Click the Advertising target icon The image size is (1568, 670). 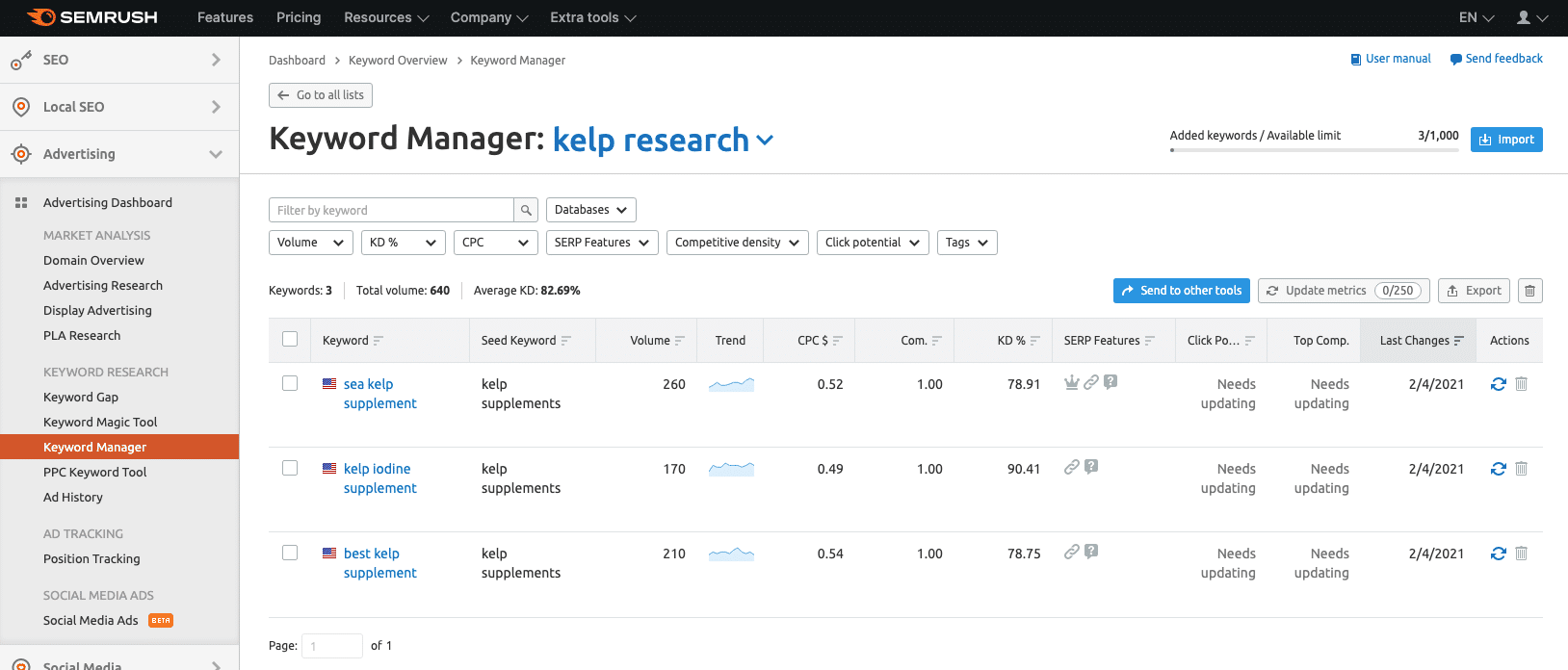click(21, 154)
